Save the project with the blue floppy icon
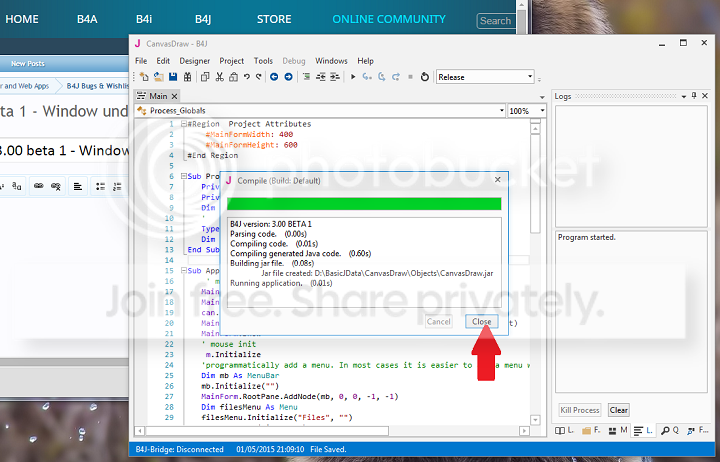This screenshot has height=462, width=720. 173,77
